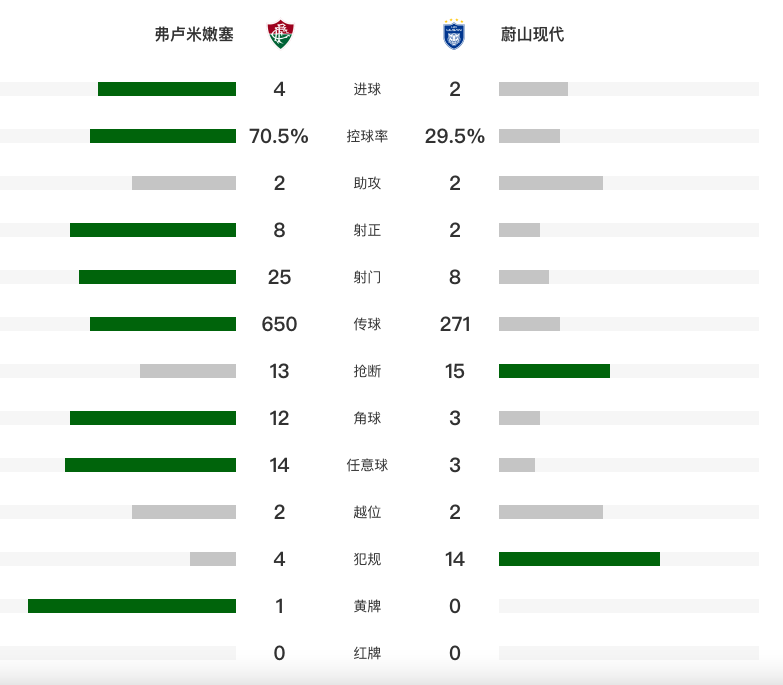
Task: Click the 650 passes value
Action: coord(279,324)
